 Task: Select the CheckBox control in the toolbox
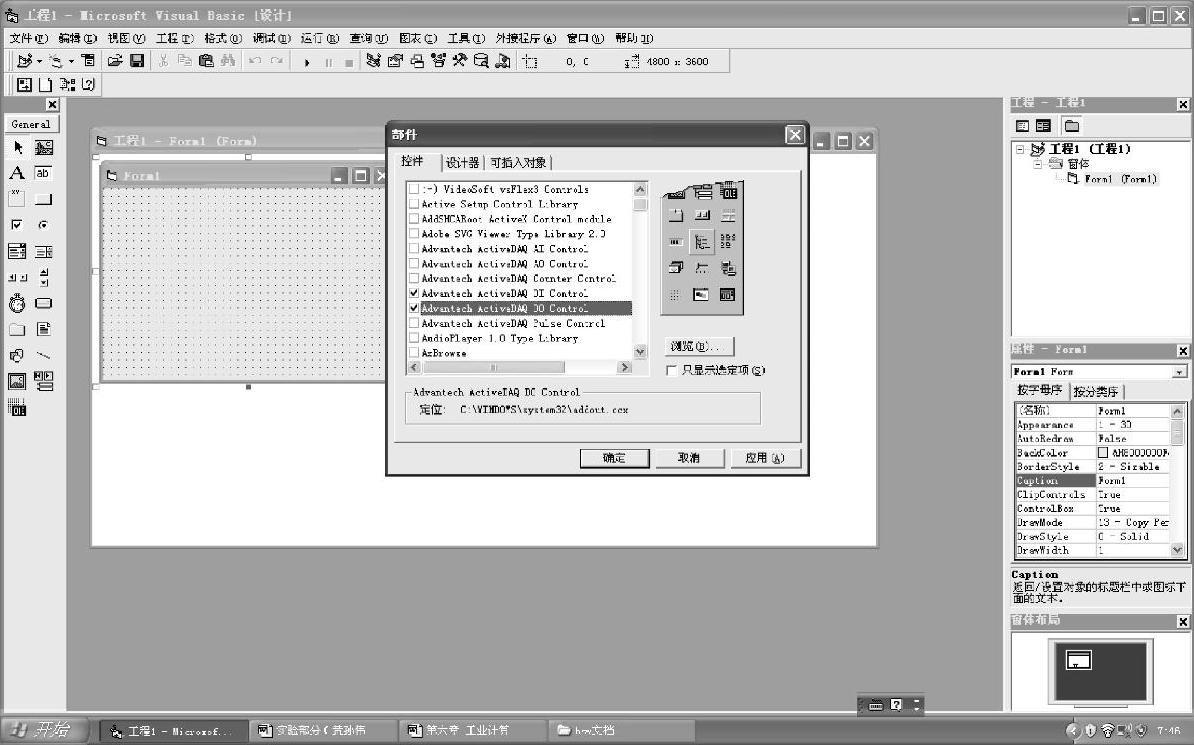coord(18,225)
